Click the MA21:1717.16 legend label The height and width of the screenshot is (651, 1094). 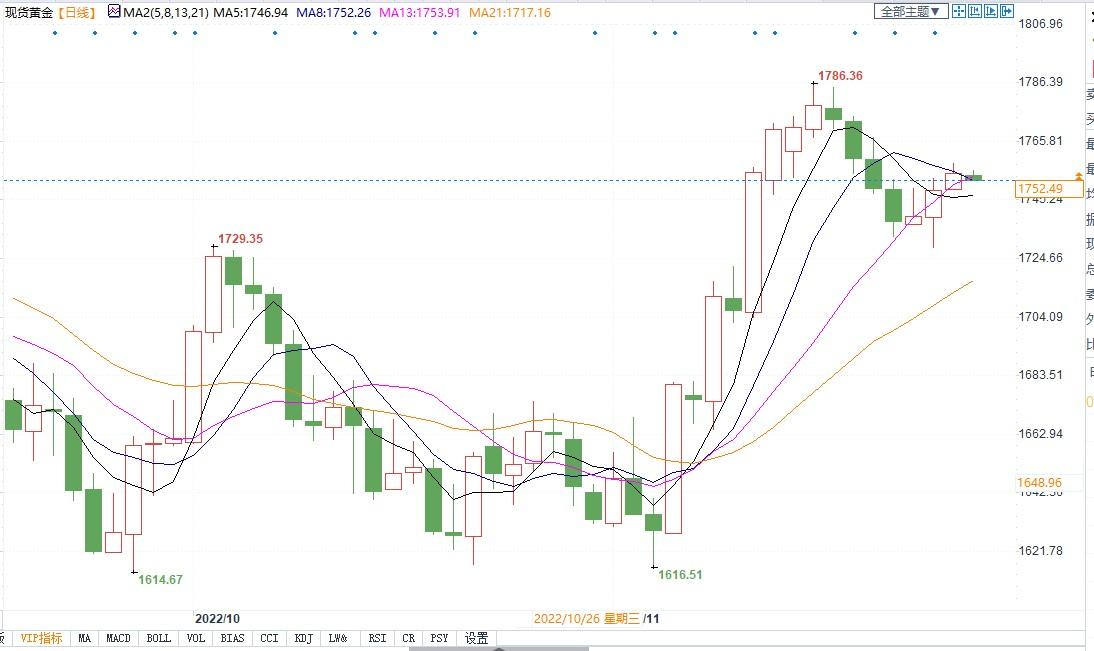click(509, 13)
